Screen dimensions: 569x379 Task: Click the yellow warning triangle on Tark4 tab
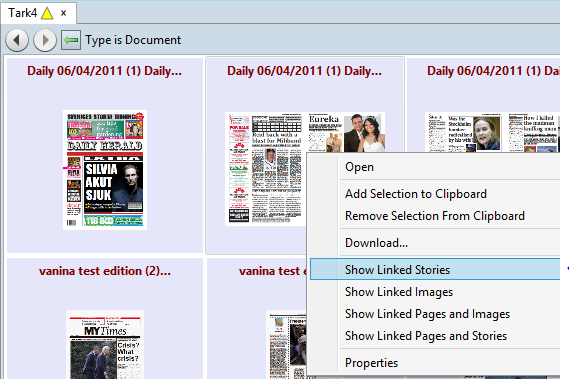[x=47, y=13]
